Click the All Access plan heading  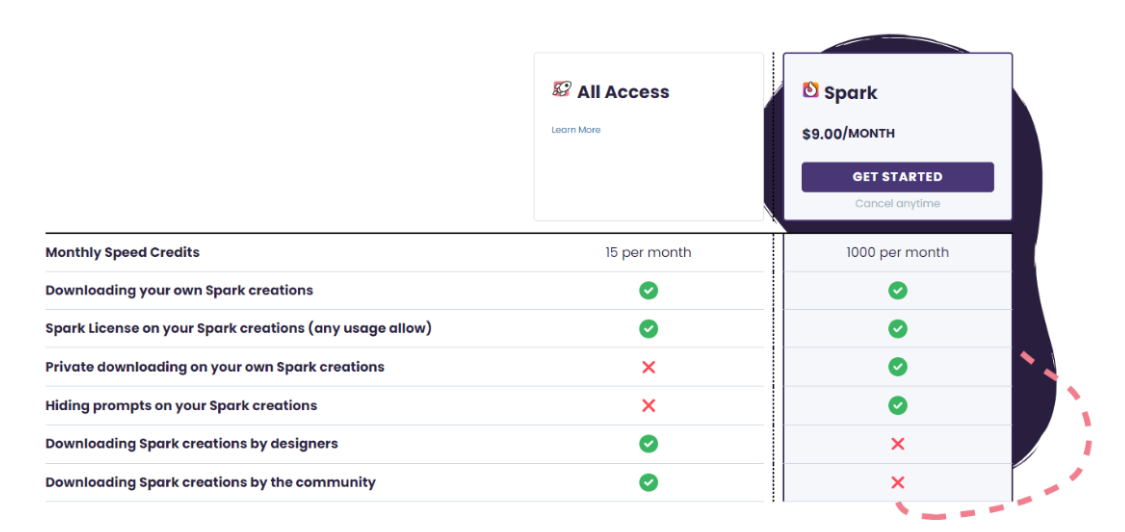[623, 92]
